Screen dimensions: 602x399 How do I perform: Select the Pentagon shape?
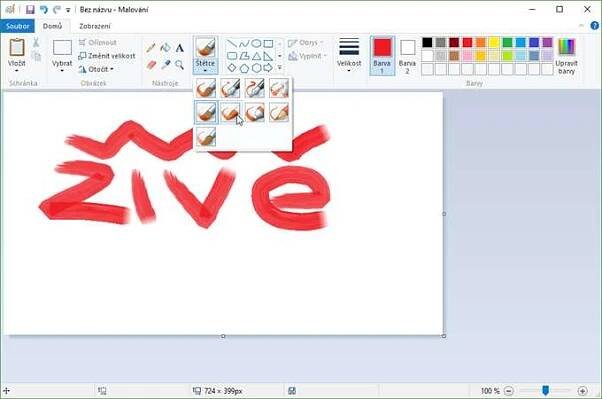pyautogui.click(x=244, y=68)
